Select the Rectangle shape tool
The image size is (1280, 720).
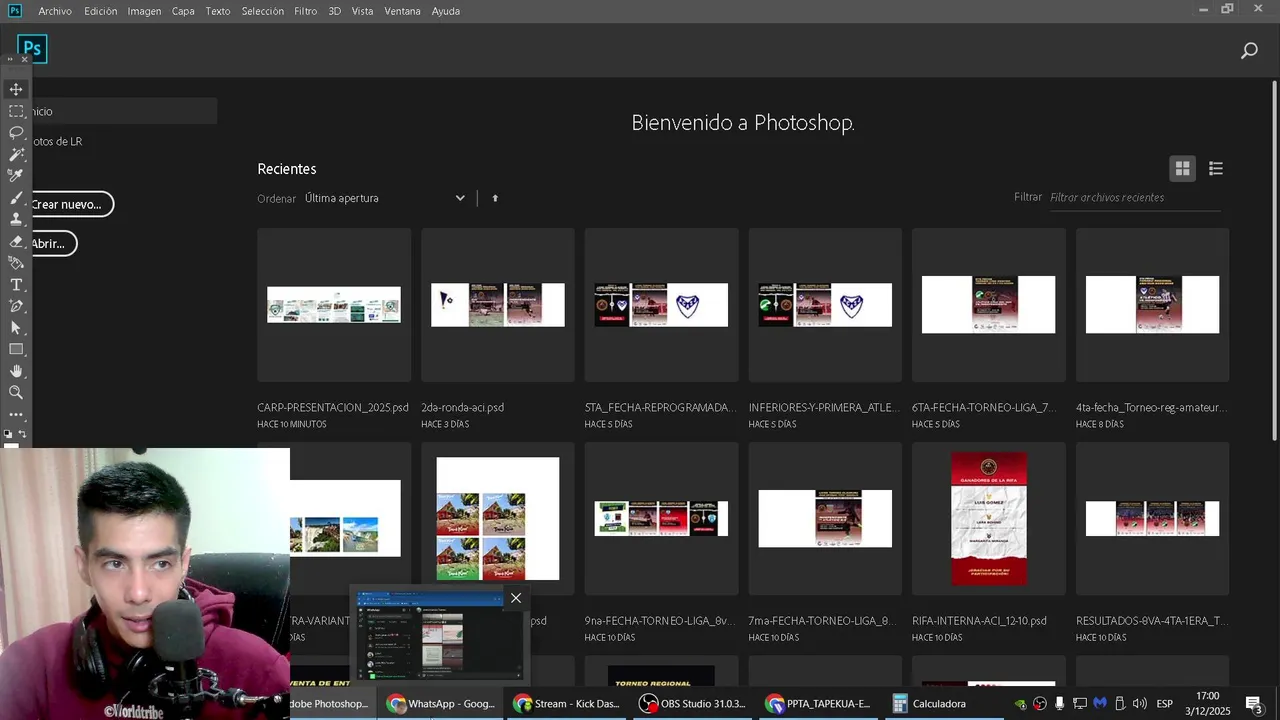pyautogui.click(x=16, y=349)
